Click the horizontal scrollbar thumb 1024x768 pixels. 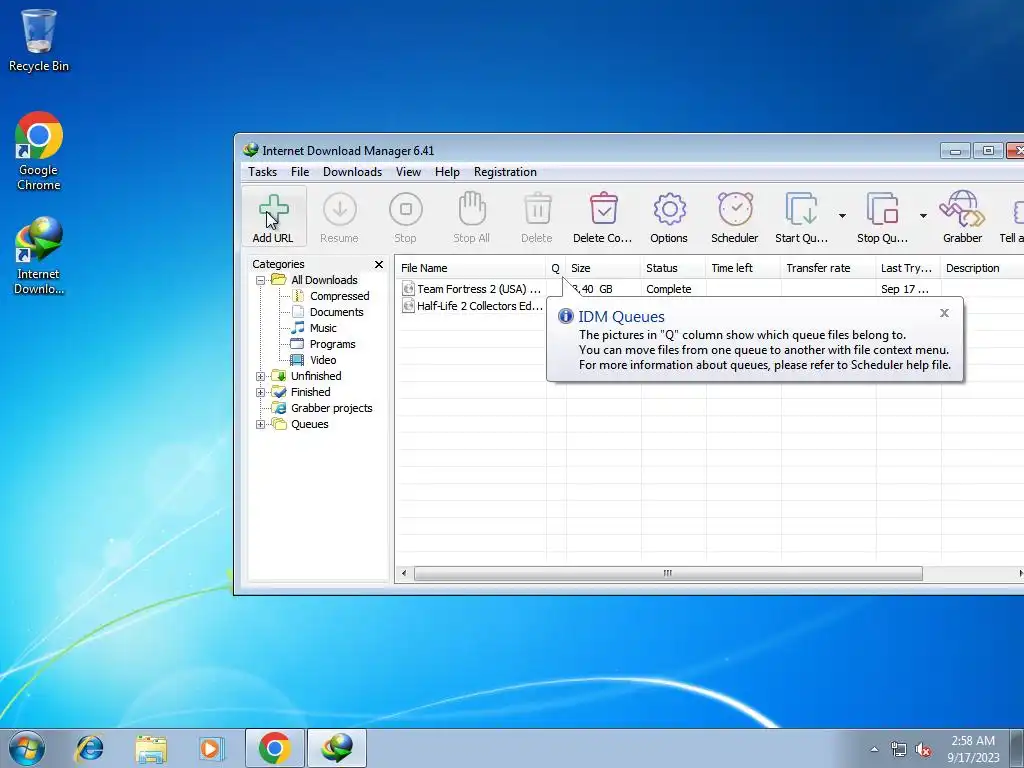point(668,573)
